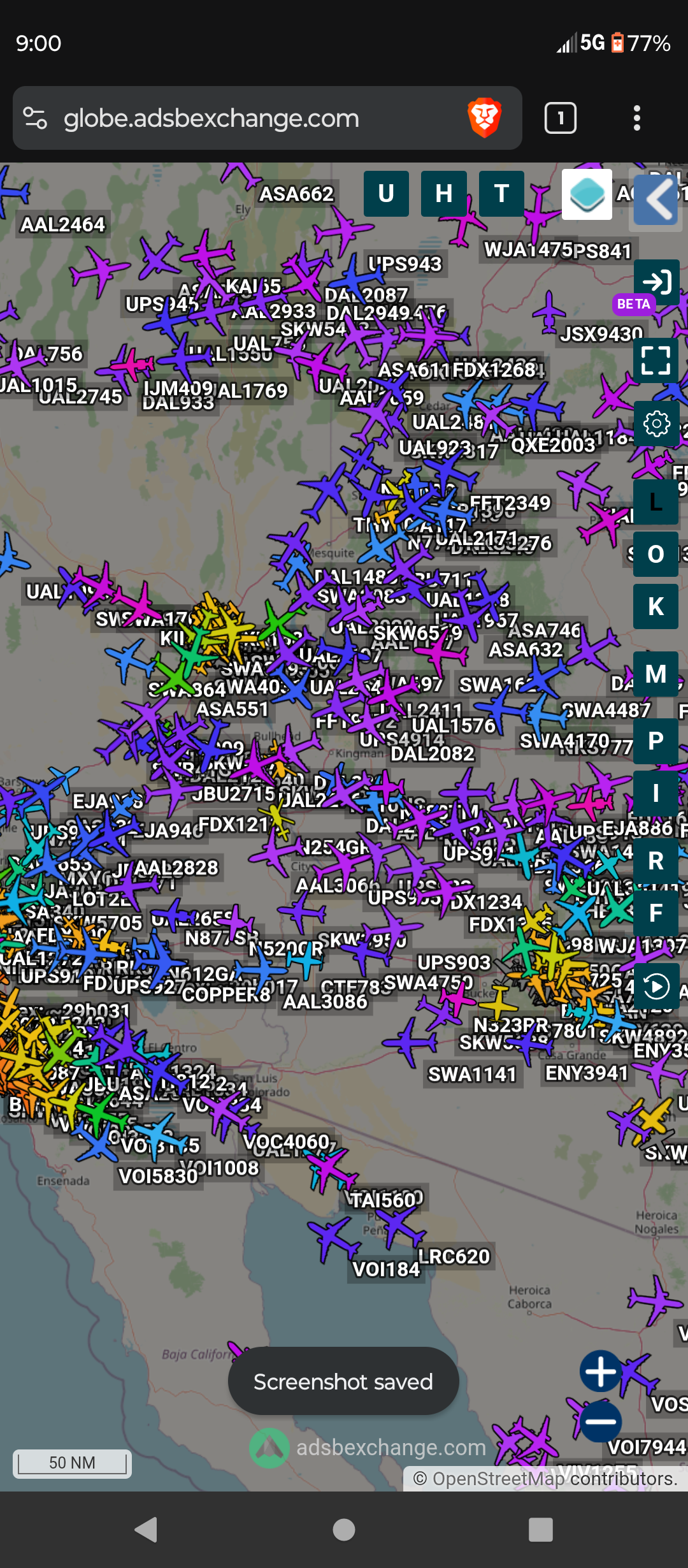The image size is (688, 1568).
Task: Open Brave Shields lion icon
Action: tap(484, 118)
